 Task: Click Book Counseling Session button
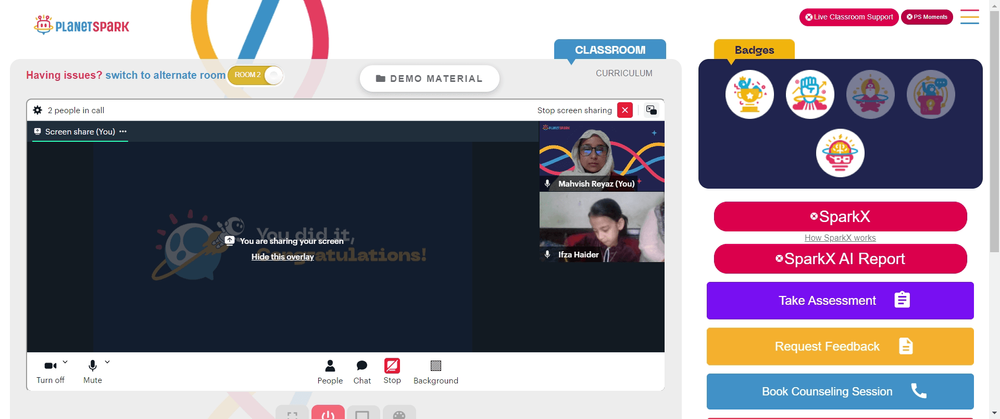click(x=840, y=392)
